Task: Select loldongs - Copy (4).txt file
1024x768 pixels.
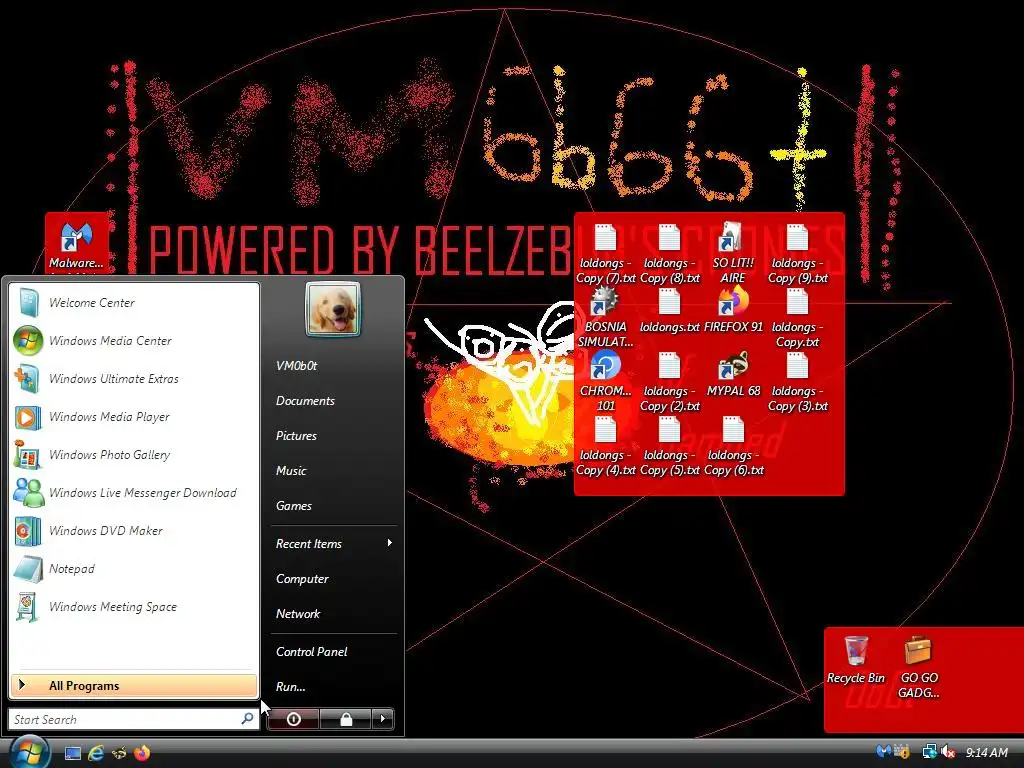Action: pyautogui.click(x=605, y=446)
